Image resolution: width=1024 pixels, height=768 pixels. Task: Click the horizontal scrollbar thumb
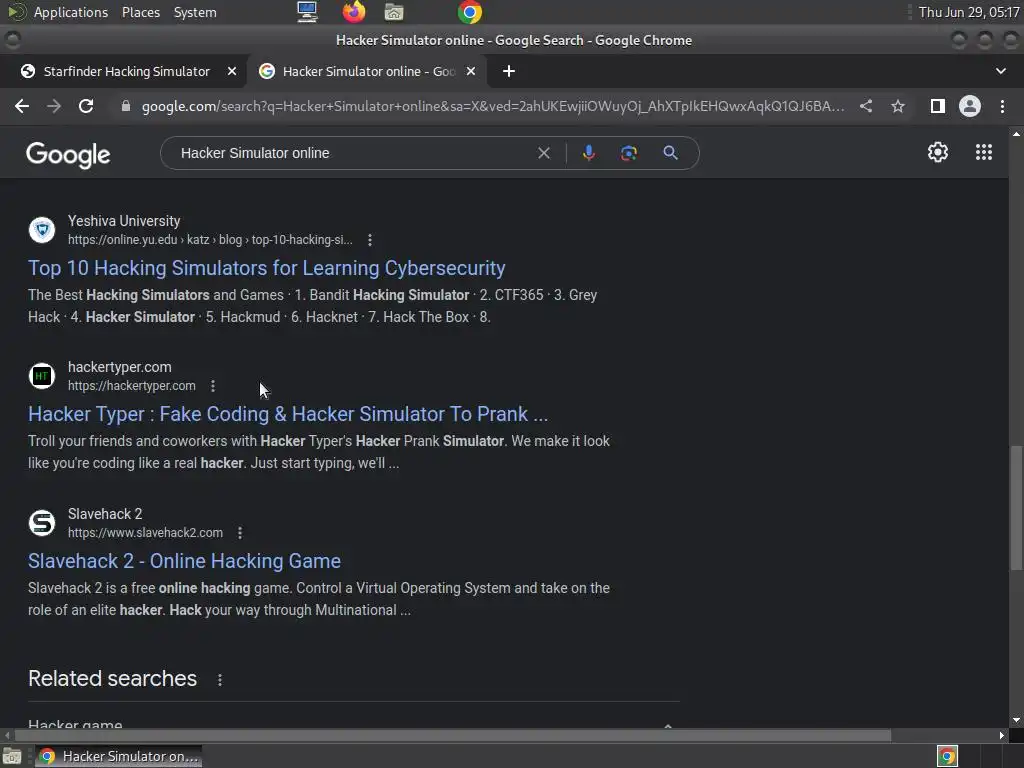coord(453,735)
